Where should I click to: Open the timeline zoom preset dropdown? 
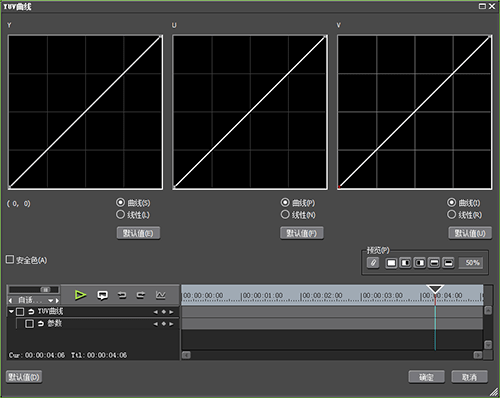[51, 301]
